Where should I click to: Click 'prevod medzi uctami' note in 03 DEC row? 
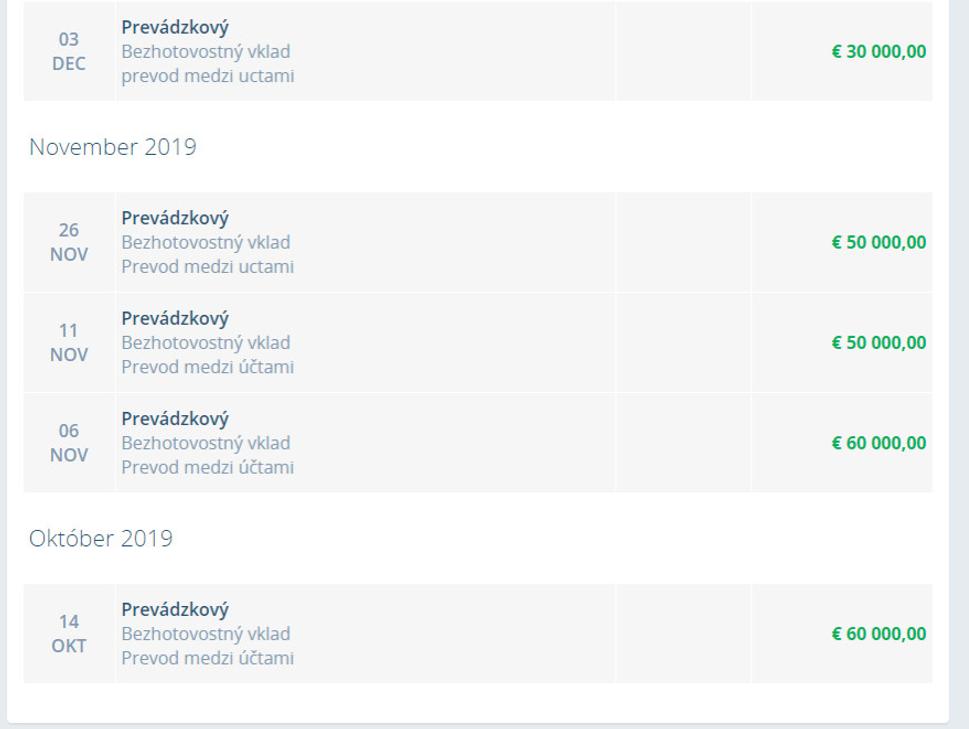208,76
